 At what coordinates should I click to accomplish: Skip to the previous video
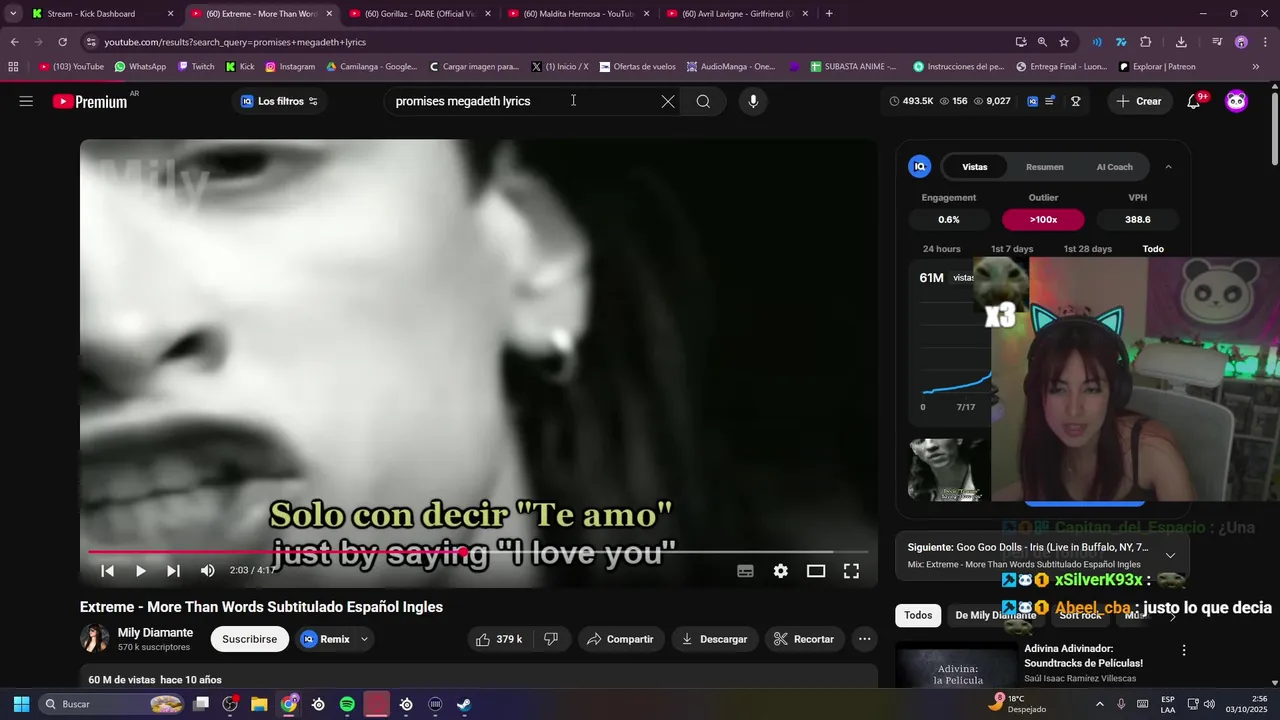click(x=107, y=571)
